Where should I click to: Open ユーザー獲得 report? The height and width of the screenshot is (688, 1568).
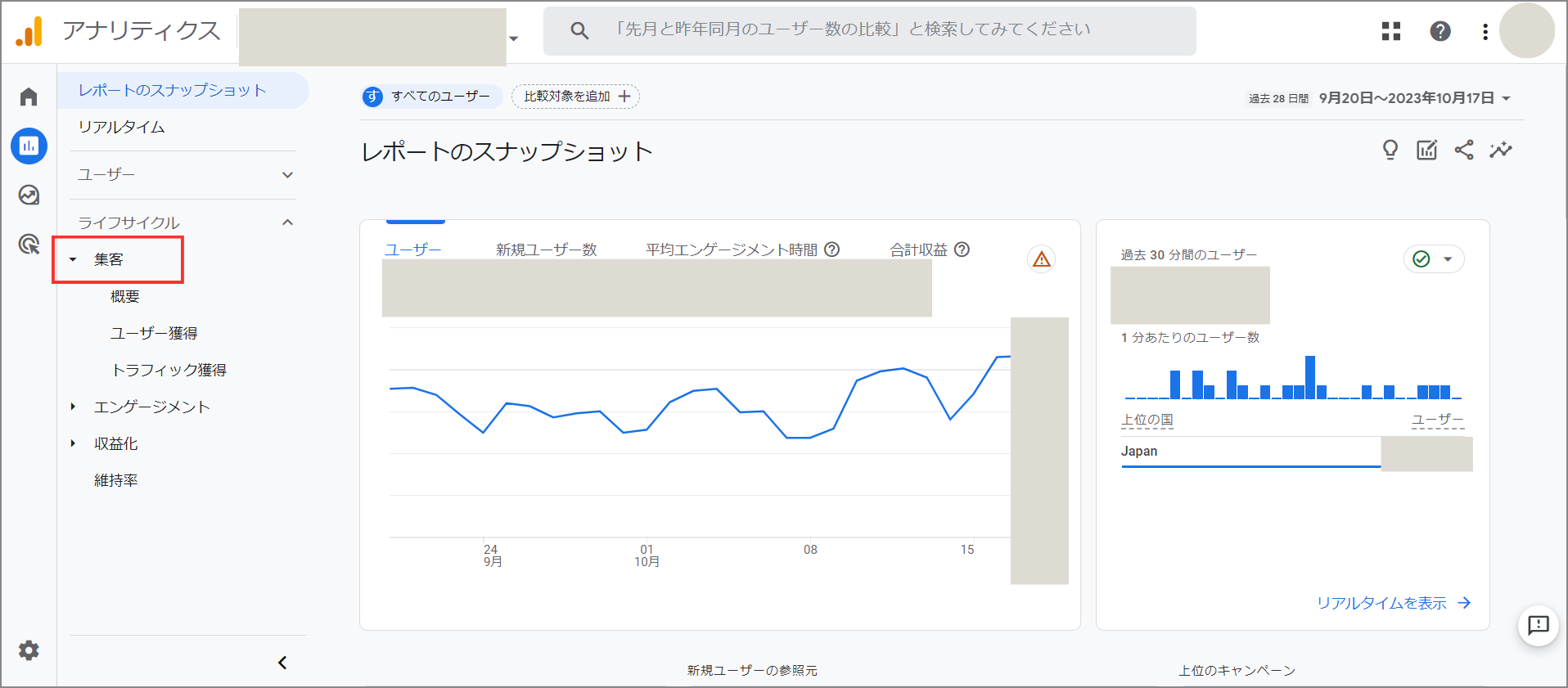click(154, 333)
